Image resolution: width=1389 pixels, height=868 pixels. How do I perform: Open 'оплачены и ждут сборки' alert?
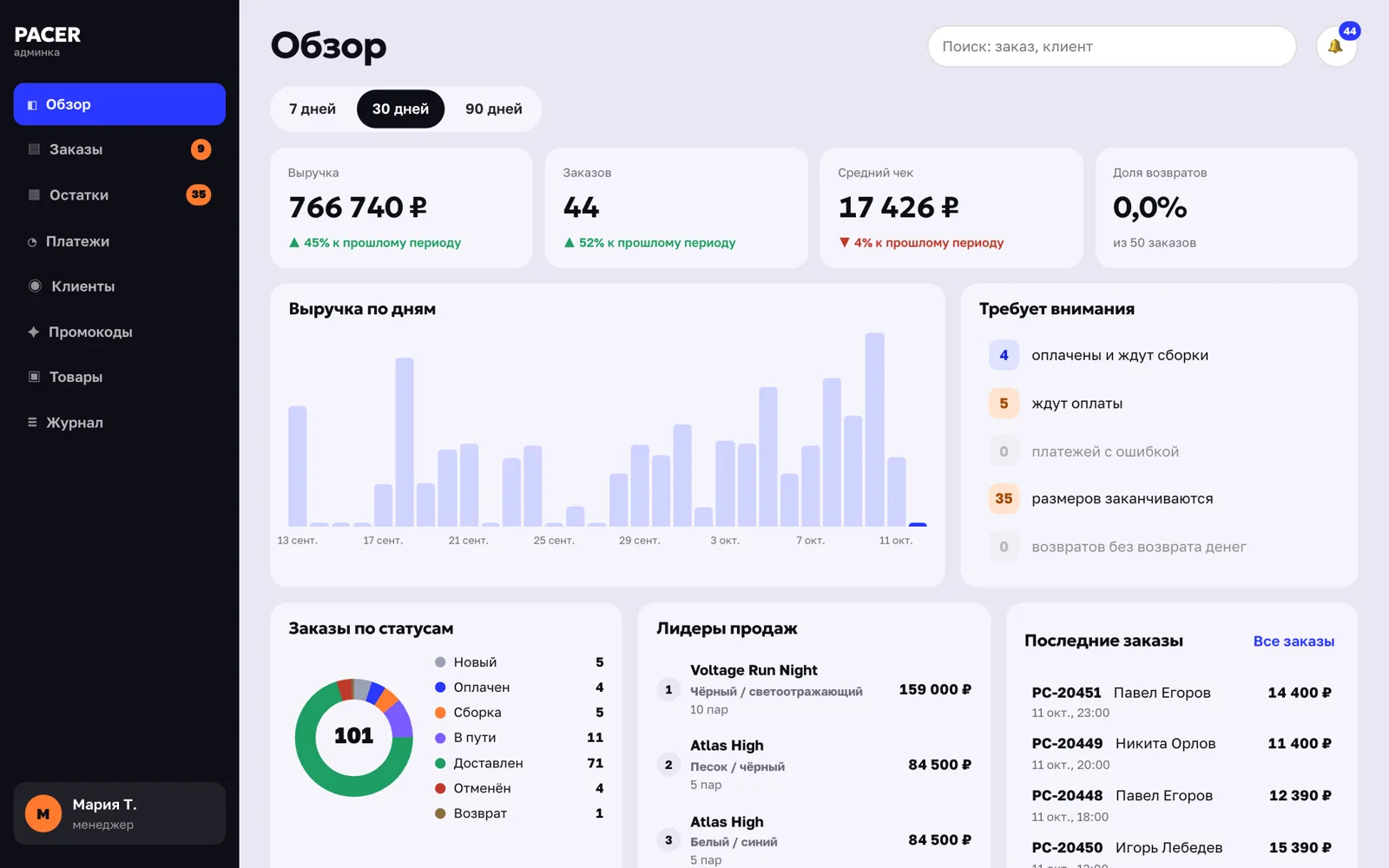click(x=1160, y=355)
